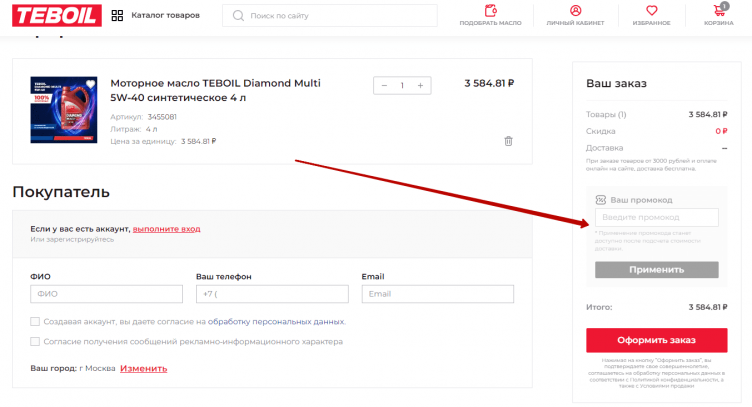This screenshot has width=752, height=407.
Task: Open Подобрать масло oil selector
Action: click(x=490, y=14)
